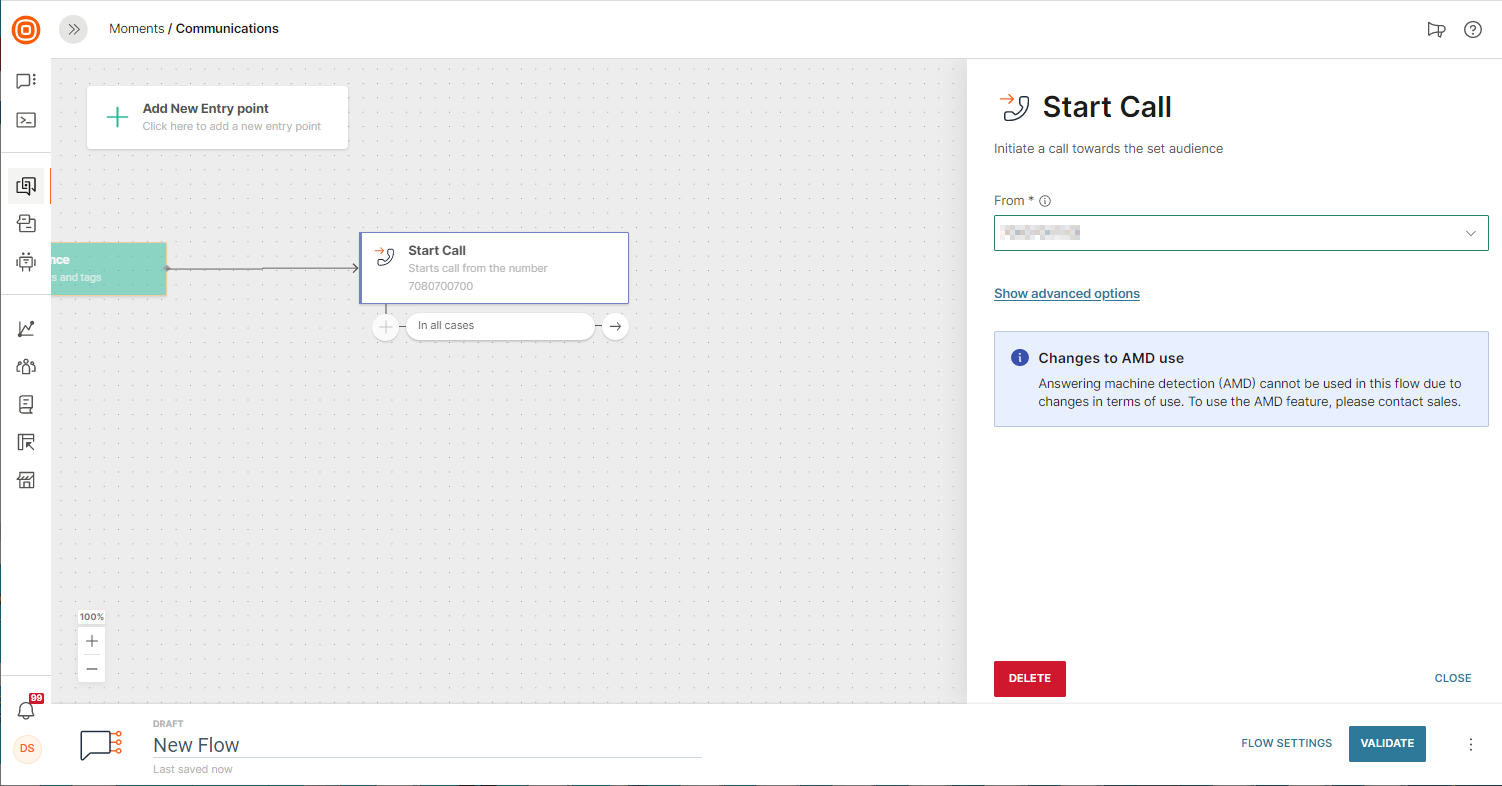Expand the sidebar with double-chevron button
The width and height of the screenshot is (1502, 786).
73,29
